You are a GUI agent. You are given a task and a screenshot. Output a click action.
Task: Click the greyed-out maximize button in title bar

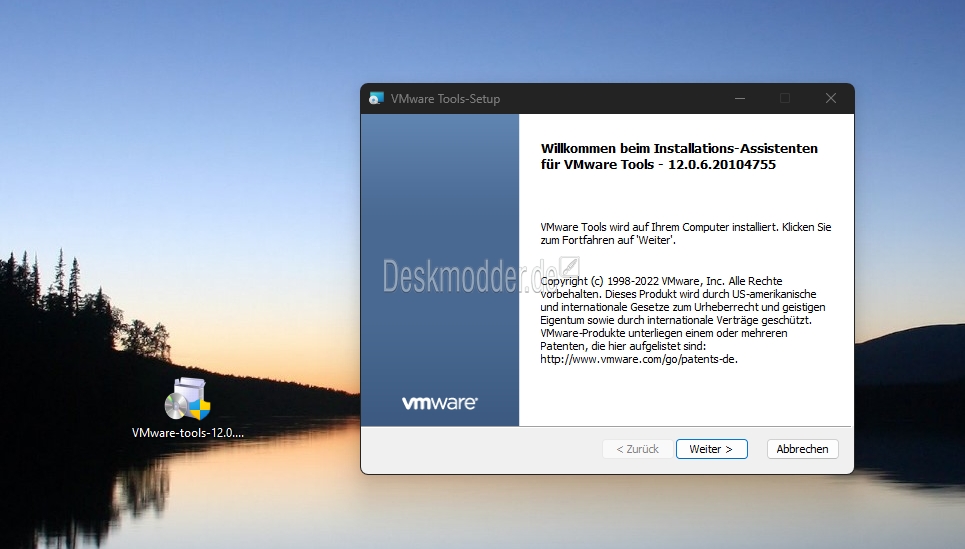click(x=785, y=98)
